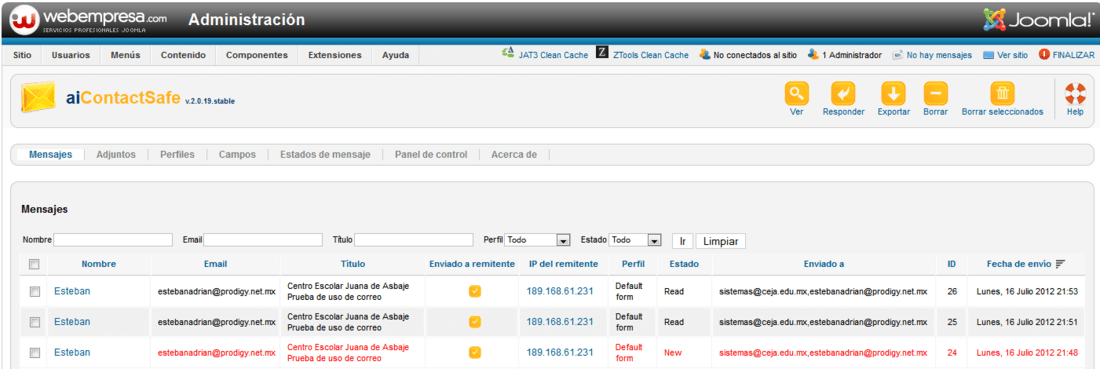Click the sort icon beside Fecha de envío
This screenshot has width=1100, height=369.
click(x=1060, y=264)
